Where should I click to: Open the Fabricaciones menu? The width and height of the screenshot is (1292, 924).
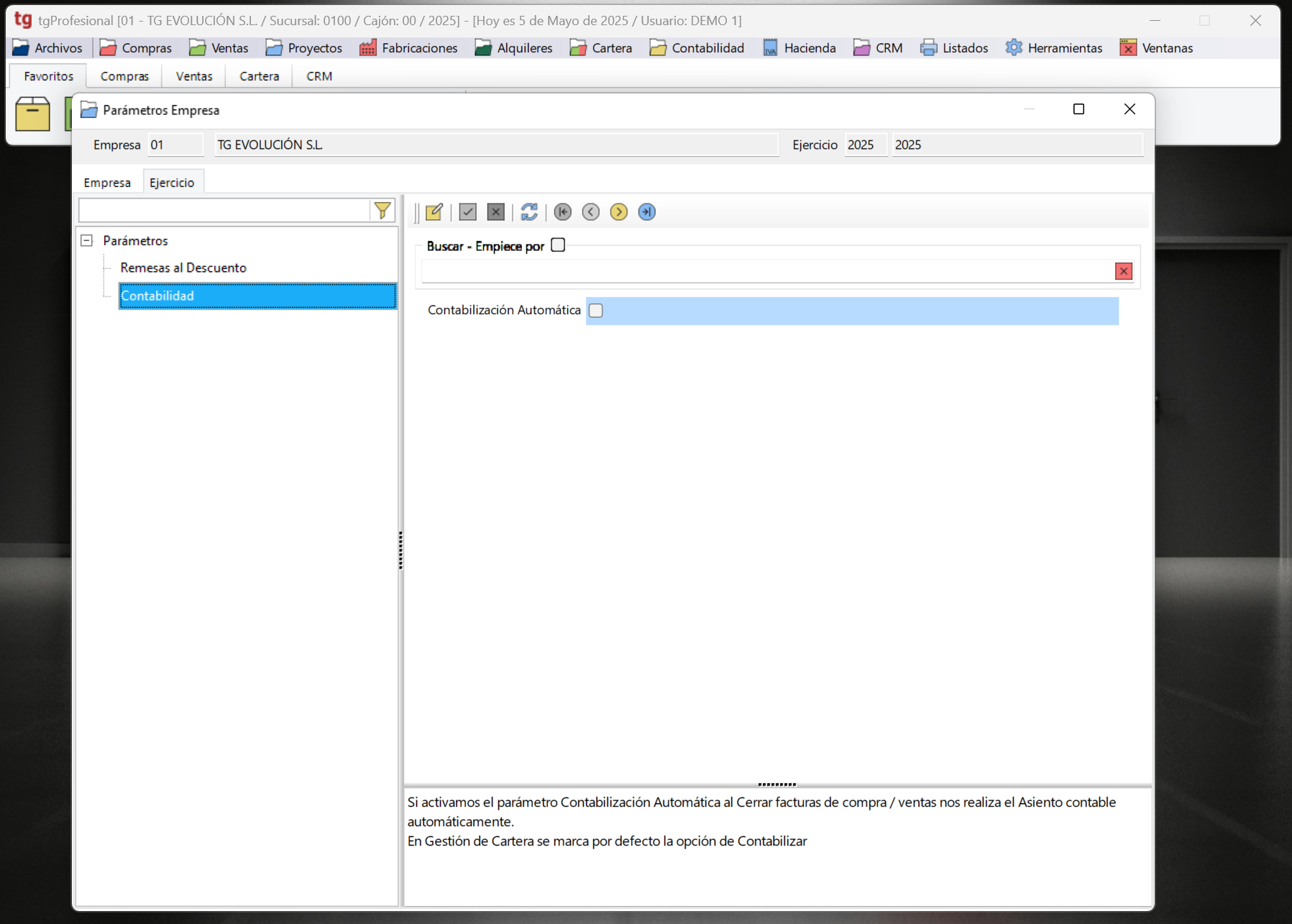(x=408, y=48)
